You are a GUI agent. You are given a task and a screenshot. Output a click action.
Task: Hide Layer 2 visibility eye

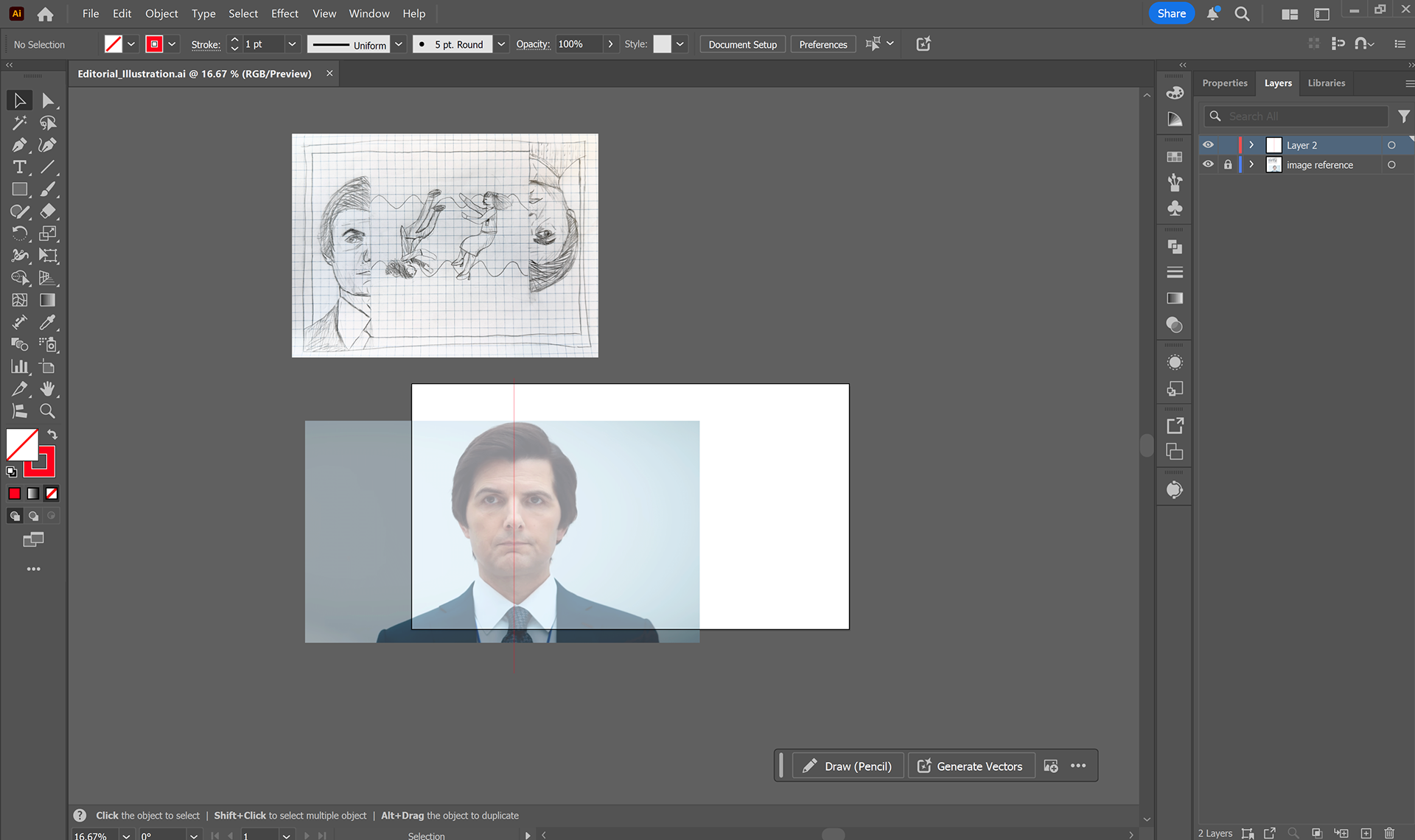(x=1208, y=145)
